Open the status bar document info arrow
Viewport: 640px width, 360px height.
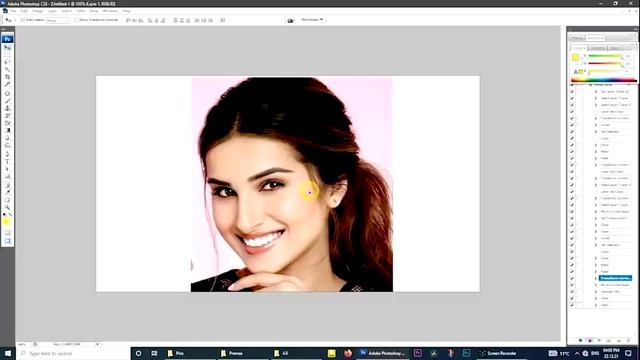[x=97, y=344]
